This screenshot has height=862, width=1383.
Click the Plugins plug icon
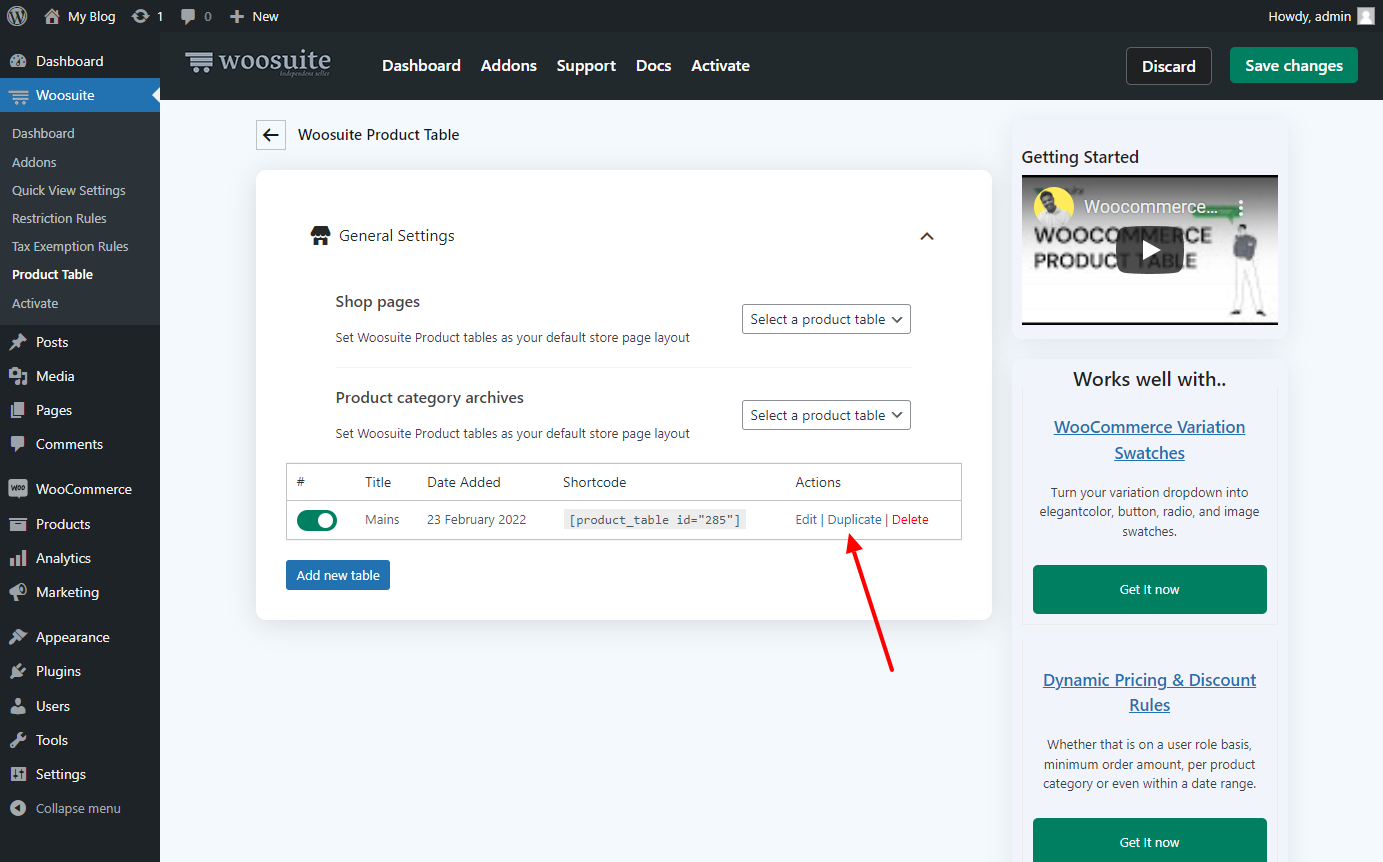click(18, 671)
